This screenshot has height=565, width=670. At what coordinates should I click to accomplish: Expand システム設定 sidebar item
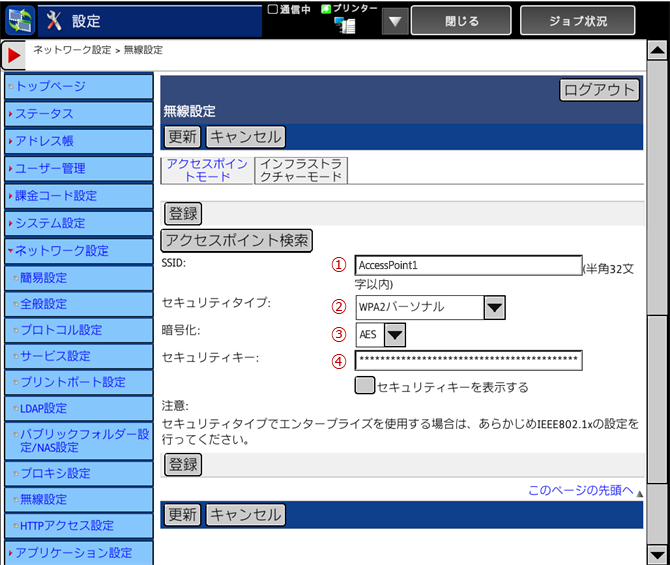tap(79, 223)
